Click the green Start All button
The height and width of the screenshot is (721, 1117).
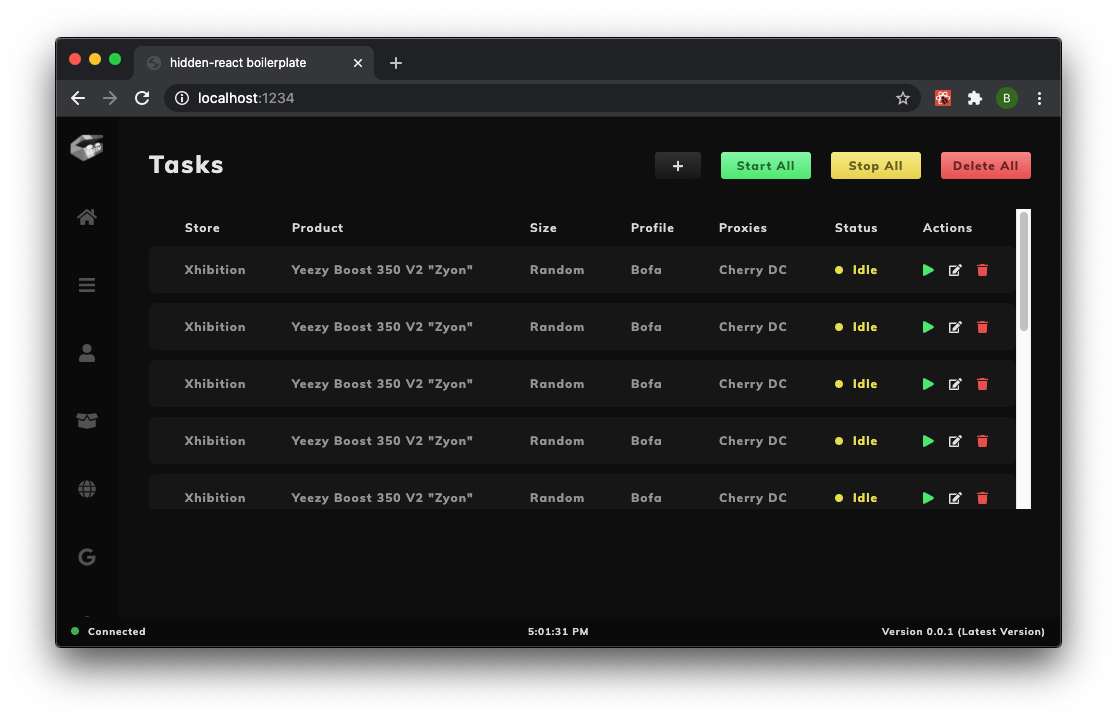point(766,166)
